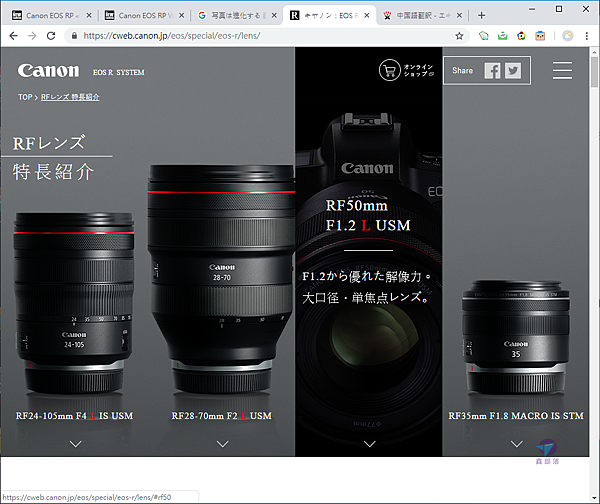This screenshot has height=504, width=600.
Task: Open the RFレンズ 特長紹介 breadcrumb link
Action: coord(70,97)
